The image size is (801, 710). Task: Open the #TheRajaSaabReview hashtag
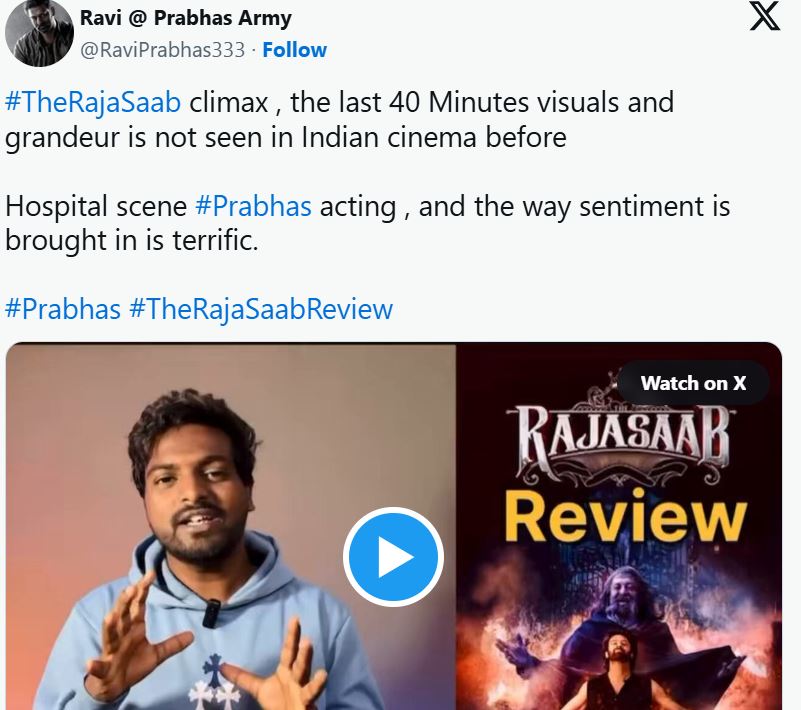(261, 310)
